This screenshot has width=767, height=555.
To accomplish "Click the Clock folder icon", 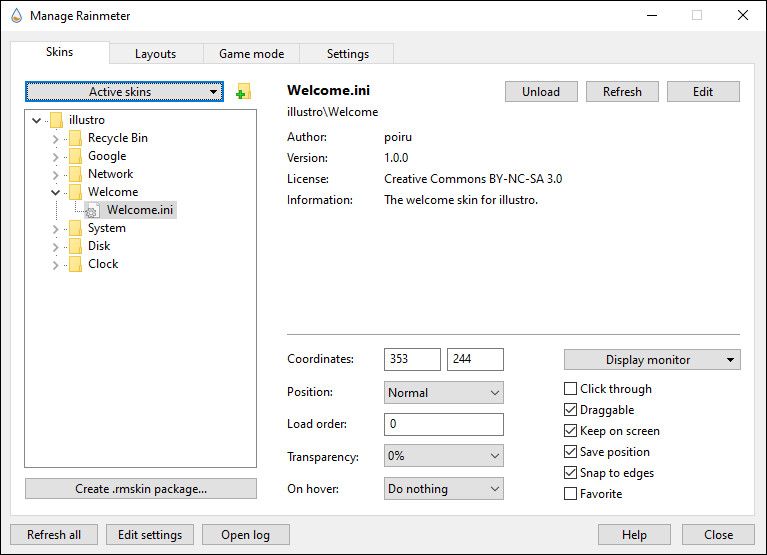I will pyautogui.click(x=75, y=264).
